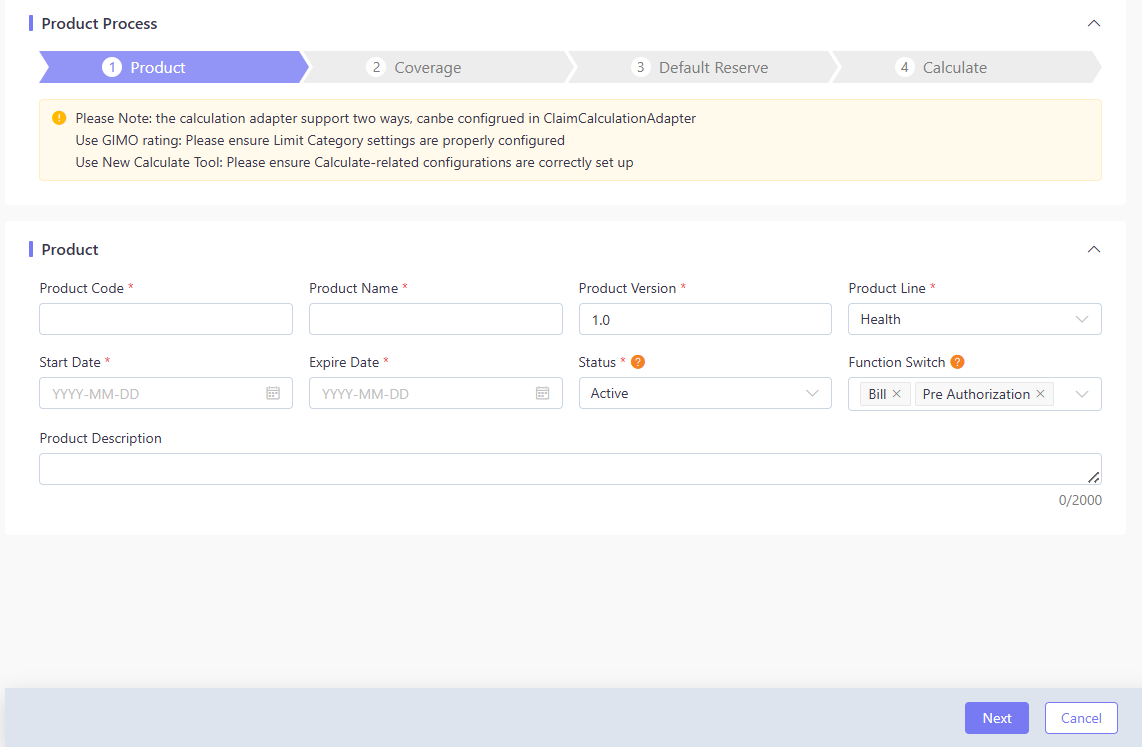Focus the Product Name input field
The height and width of the screenshot is (747, 1142).
click(436, 319)
